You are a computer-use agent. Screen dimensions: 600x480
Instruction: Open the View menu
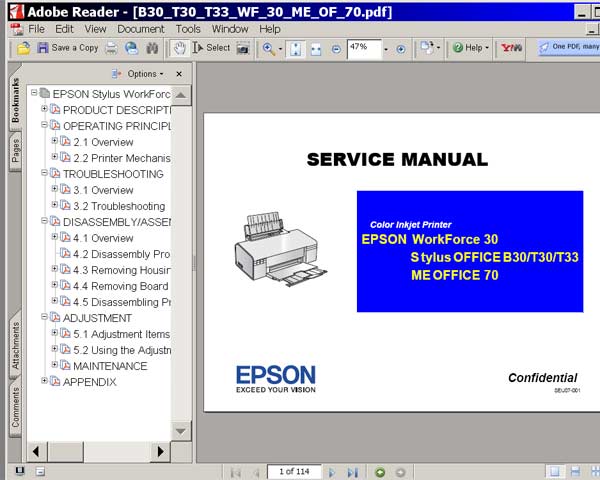pyautogui.click(x=95, y=29)
